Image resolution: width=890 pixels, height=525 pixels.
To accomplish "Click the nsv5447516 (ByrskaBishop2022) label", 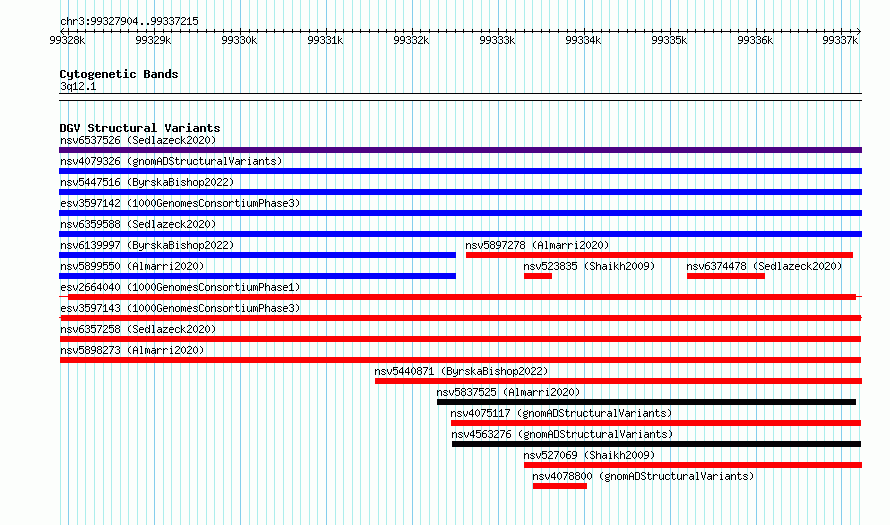I will point(147,182).
